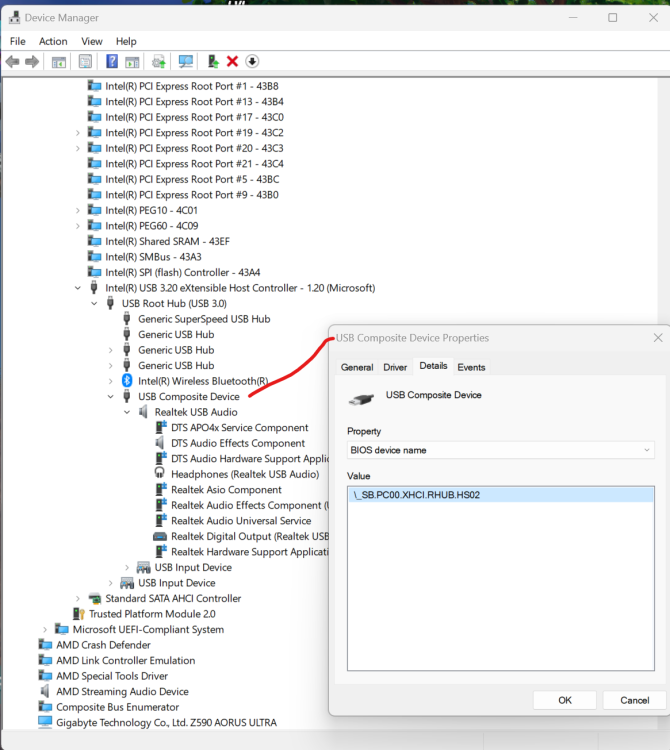This screenshot has width=670, height=750.
Task: Collapse the USB Root Hub (USB 3.0) node
Action: click(94, 303)
